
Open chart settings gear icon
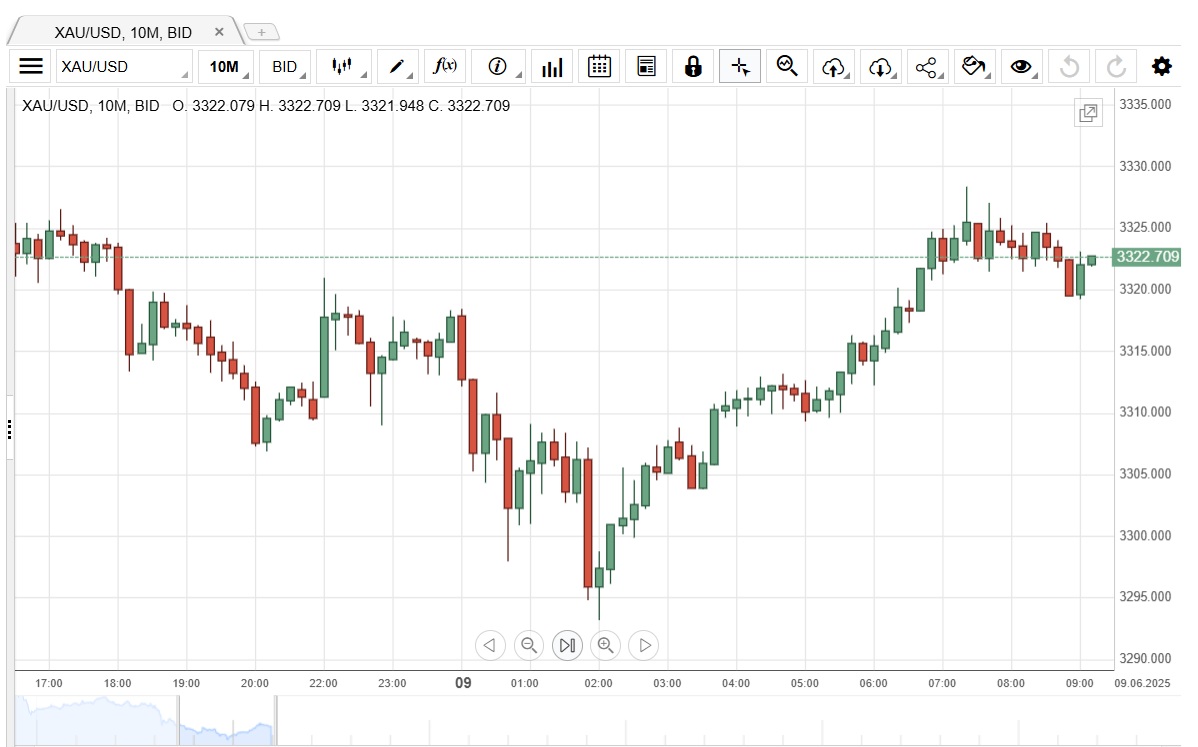(1161, 67)
